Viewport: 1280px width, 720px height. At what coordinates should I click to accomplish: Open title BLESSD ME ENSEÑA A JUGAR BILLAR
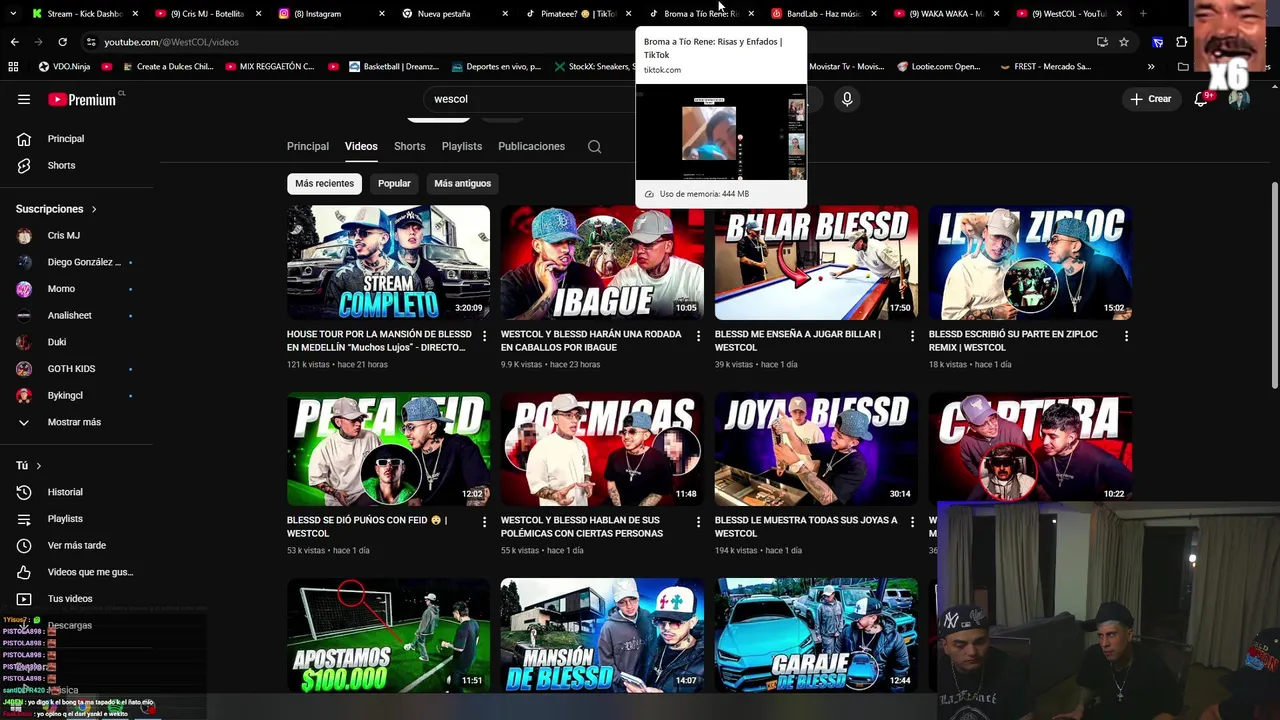tap(798, 341)
